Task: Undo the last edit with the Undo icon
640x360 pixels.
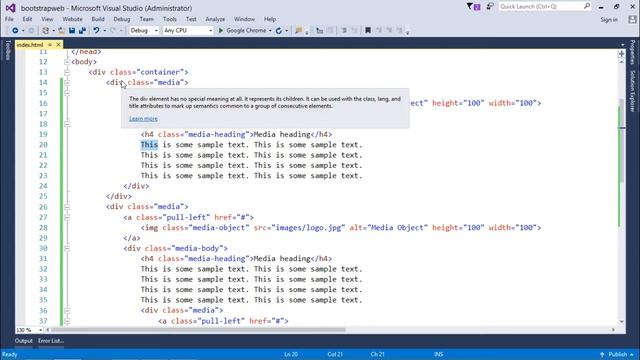Action: click(x=96, y=31)
